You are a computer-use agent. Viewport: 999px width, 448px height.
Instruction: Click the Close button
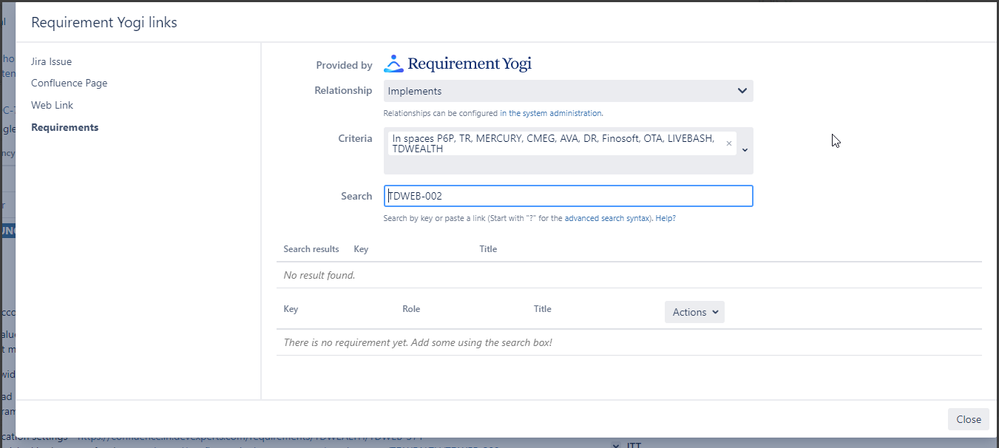click(x=968, y=419)
